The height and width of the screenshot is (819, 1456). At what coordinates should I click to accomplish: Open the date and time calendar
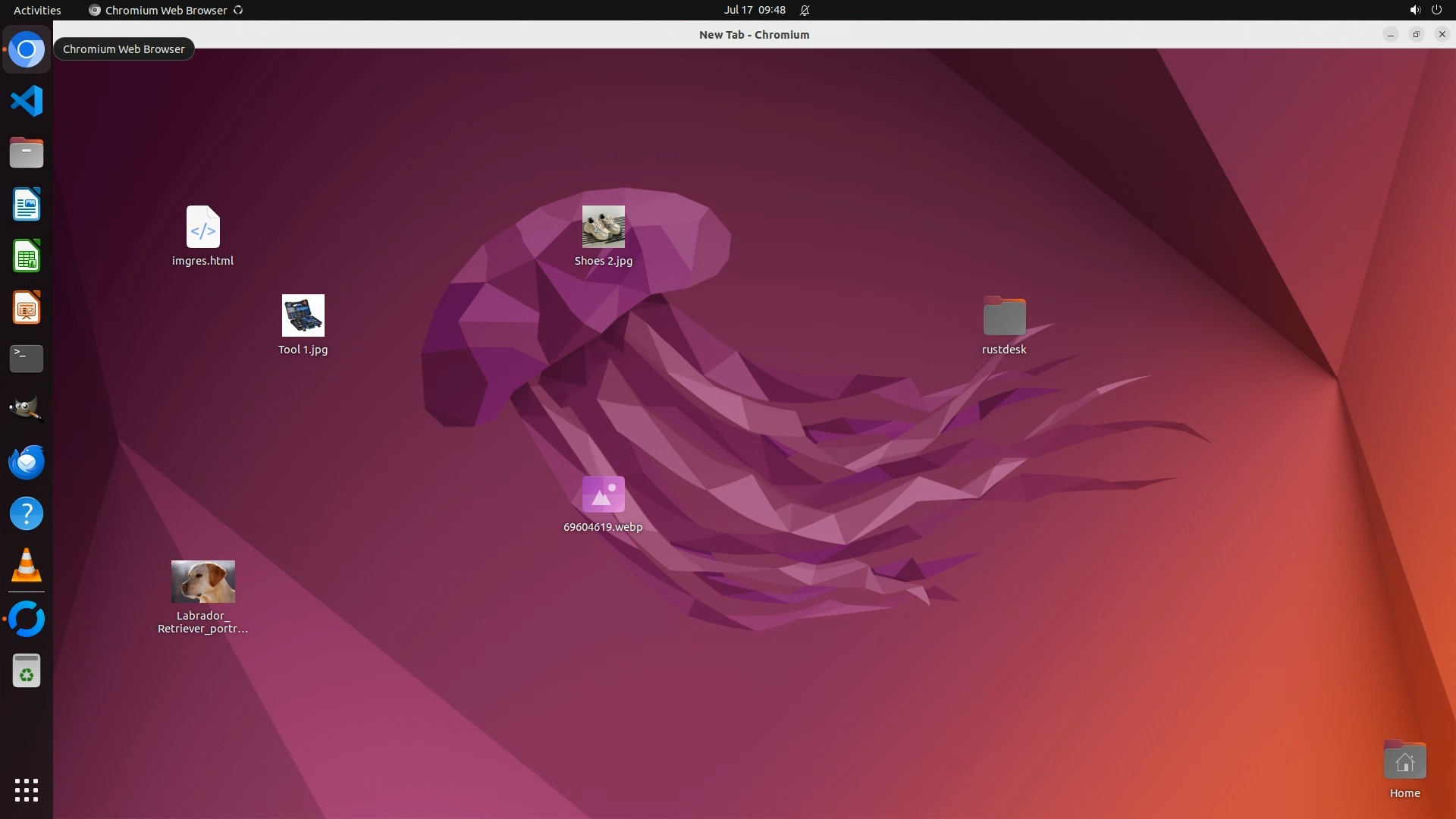tap(754, 10)
